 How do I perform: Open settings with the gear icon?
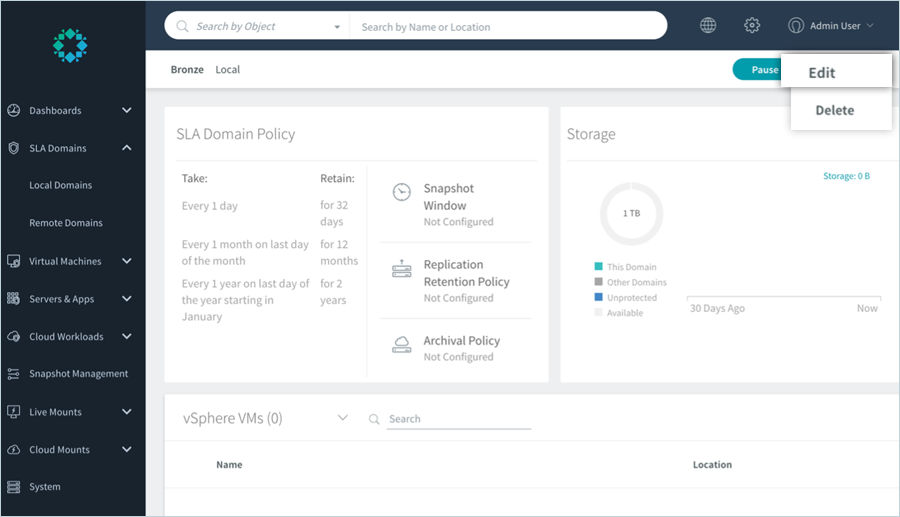coord(752,25)
